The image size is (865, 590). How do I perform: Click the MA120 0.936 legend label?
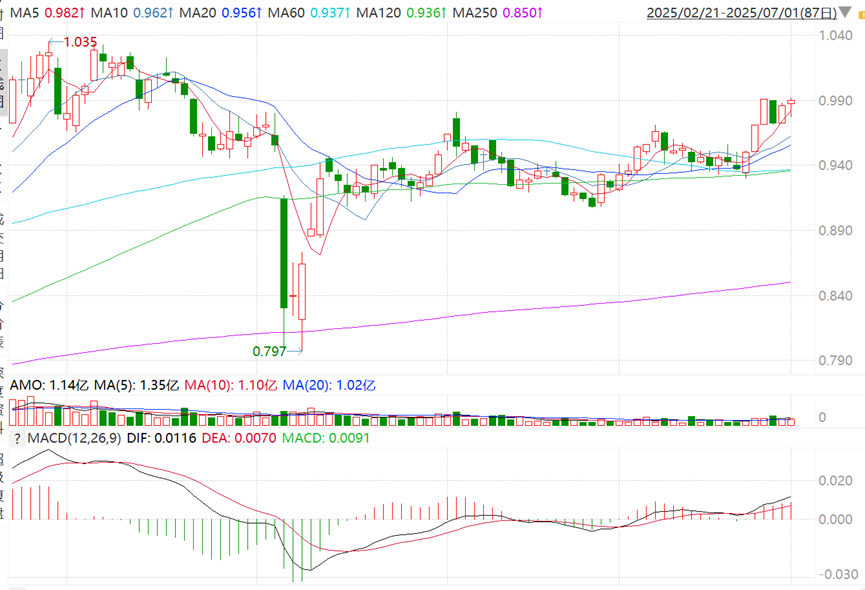(401, 12)
